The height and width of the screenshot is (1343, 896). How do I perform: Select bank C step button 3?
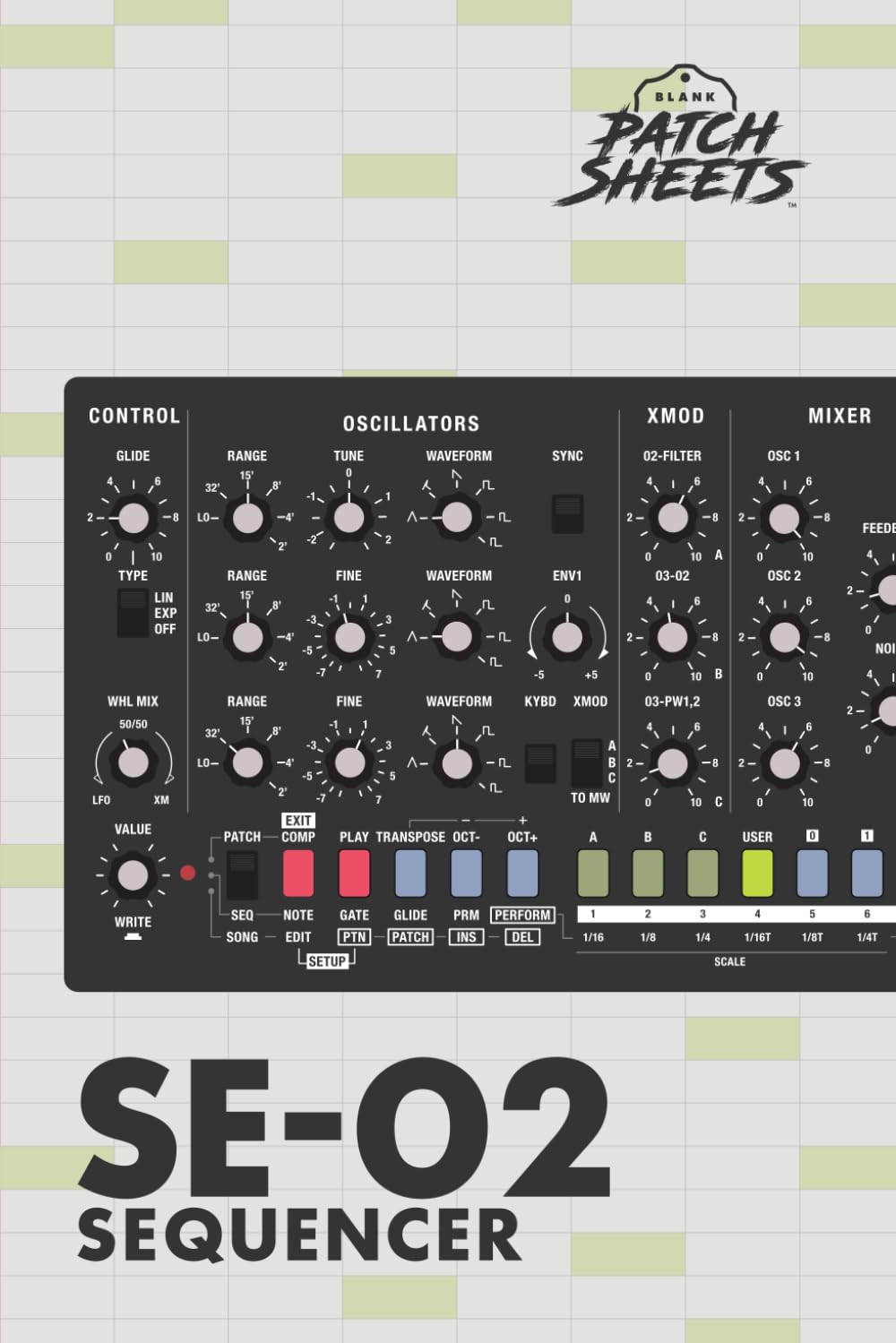click(x=702, y=874)
